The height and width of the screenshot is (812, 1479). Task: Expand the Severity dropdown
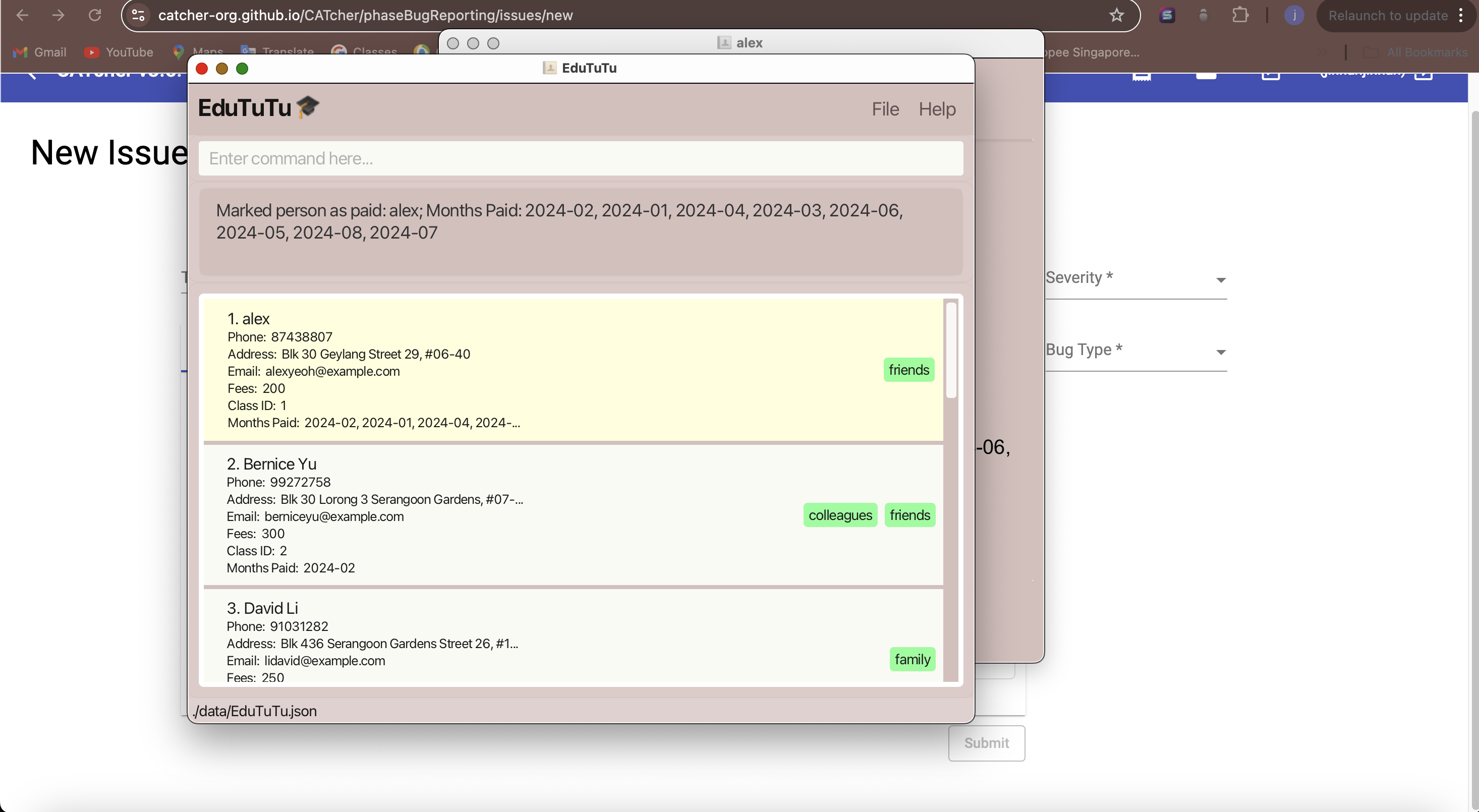click(x=1135, y=279)
